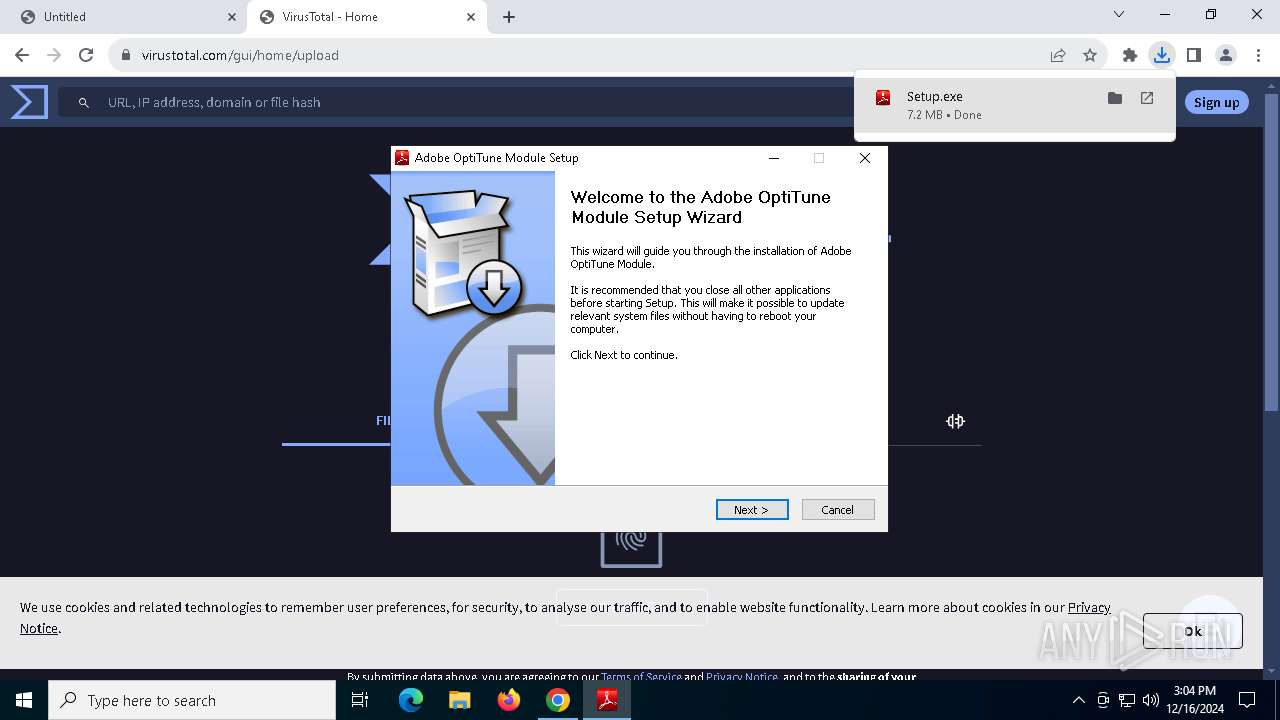Open network settings tray icon
This screenshot has height=720, width=1280.
coord(1127,700)
